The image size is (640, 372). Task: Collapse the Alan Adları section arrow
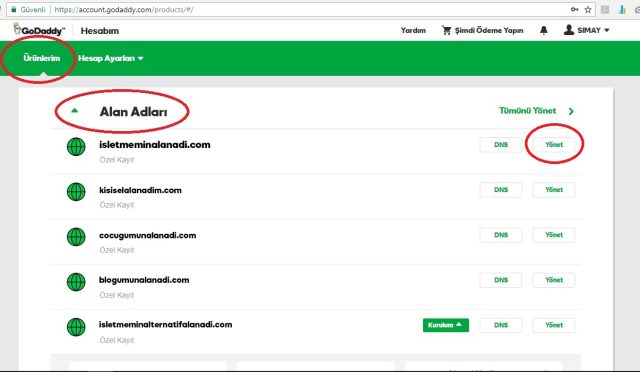click(74, 110)
